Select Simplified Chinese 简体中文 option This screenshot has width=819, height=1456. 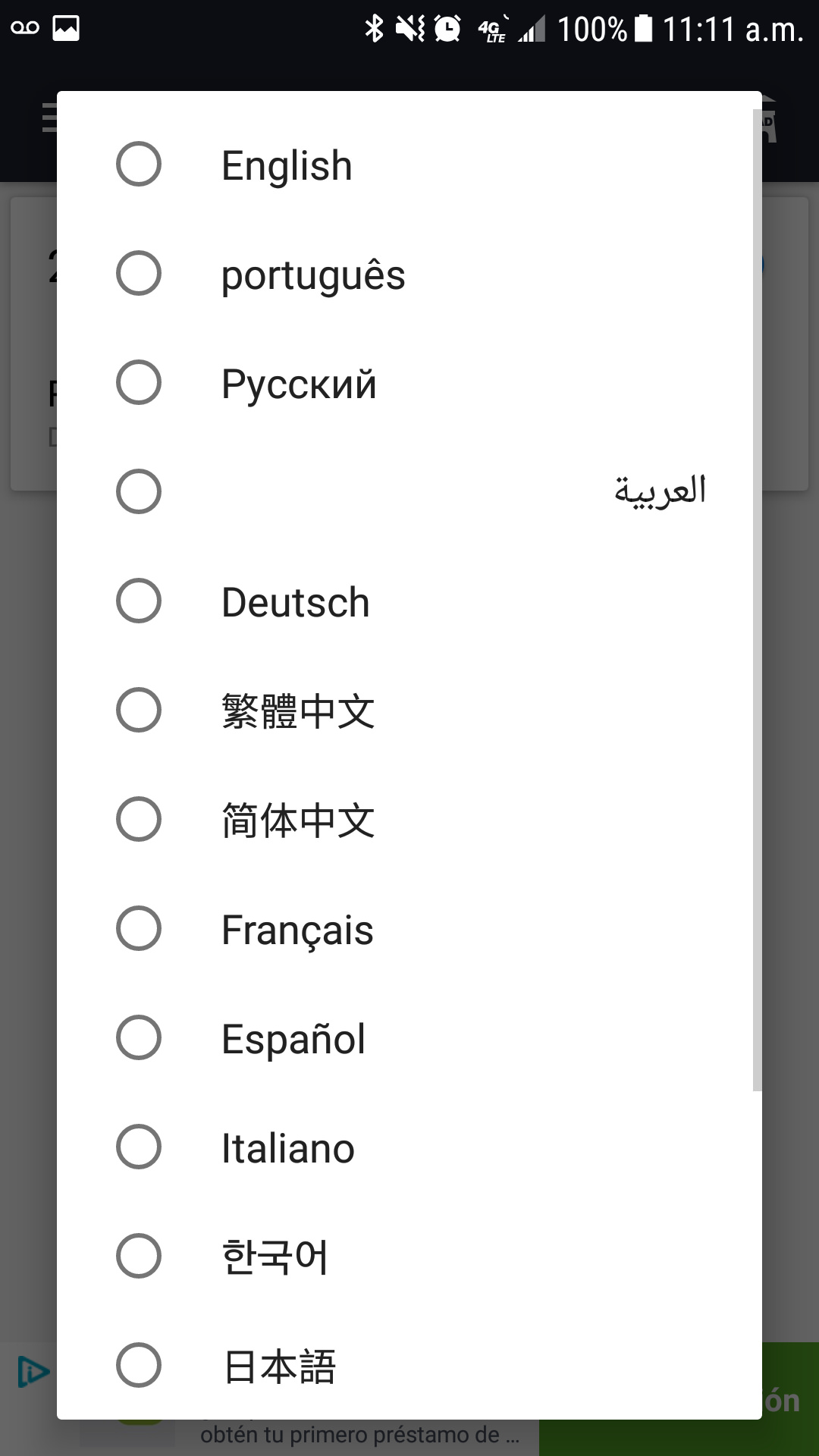tap(139, 819)
